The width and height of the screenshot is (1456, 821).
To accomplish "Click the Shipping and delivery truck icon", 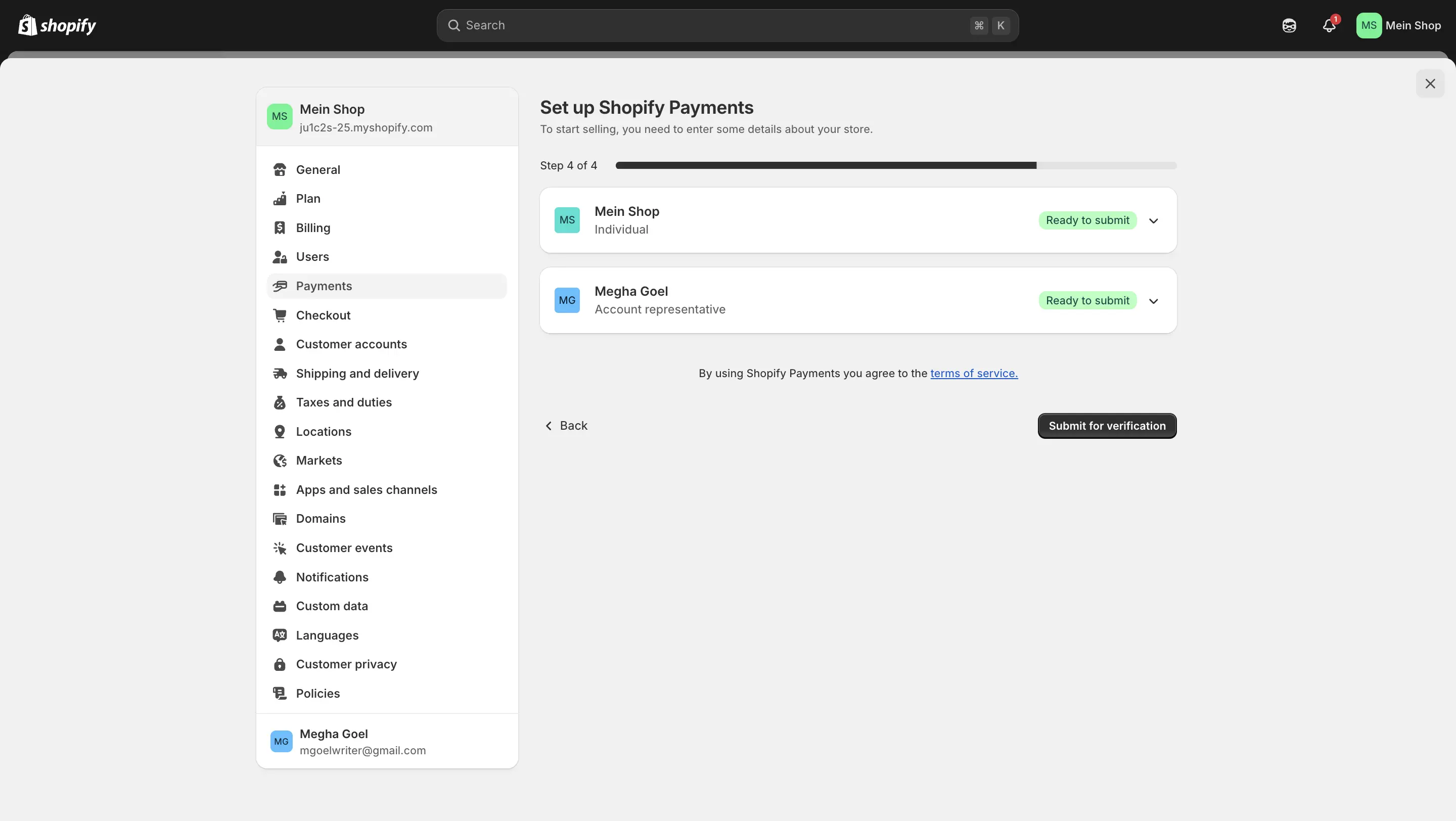I will (280, 374).
